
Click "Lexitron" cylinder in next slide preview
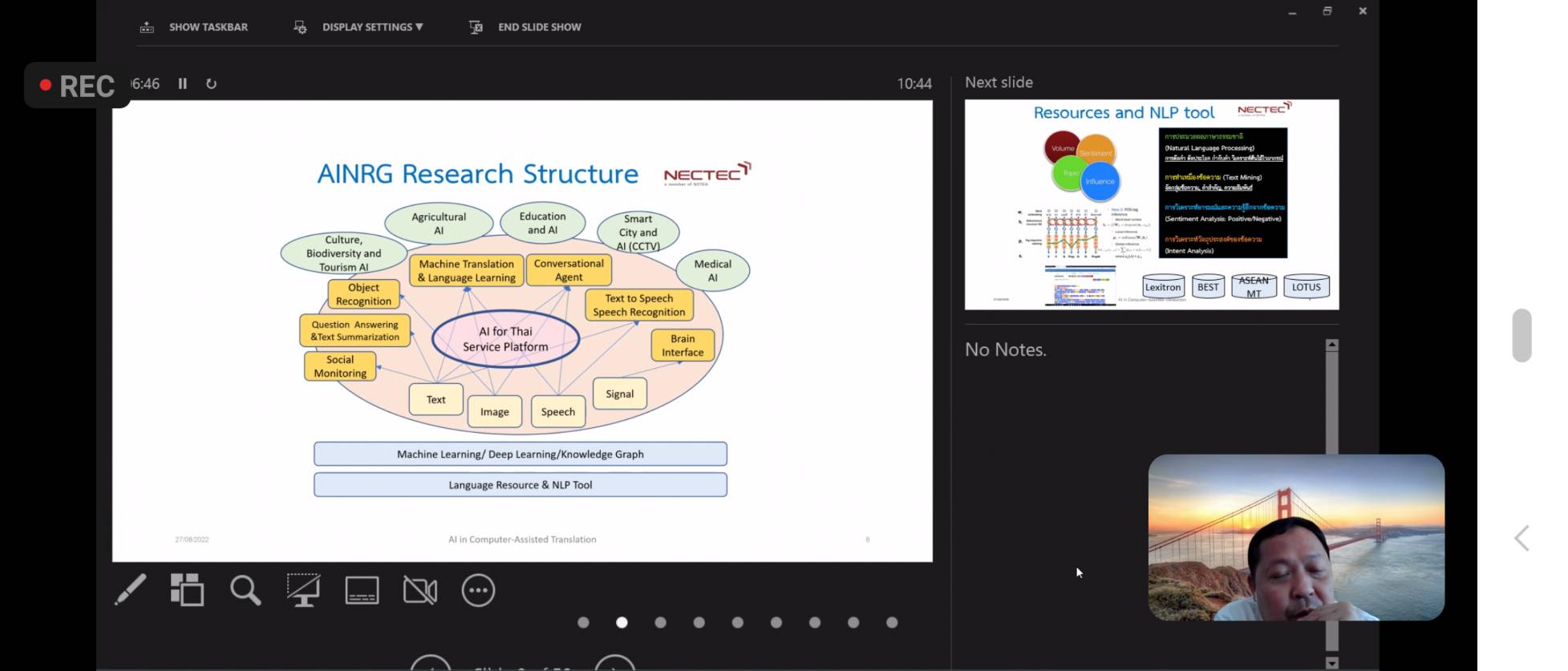click(1163, 286)
